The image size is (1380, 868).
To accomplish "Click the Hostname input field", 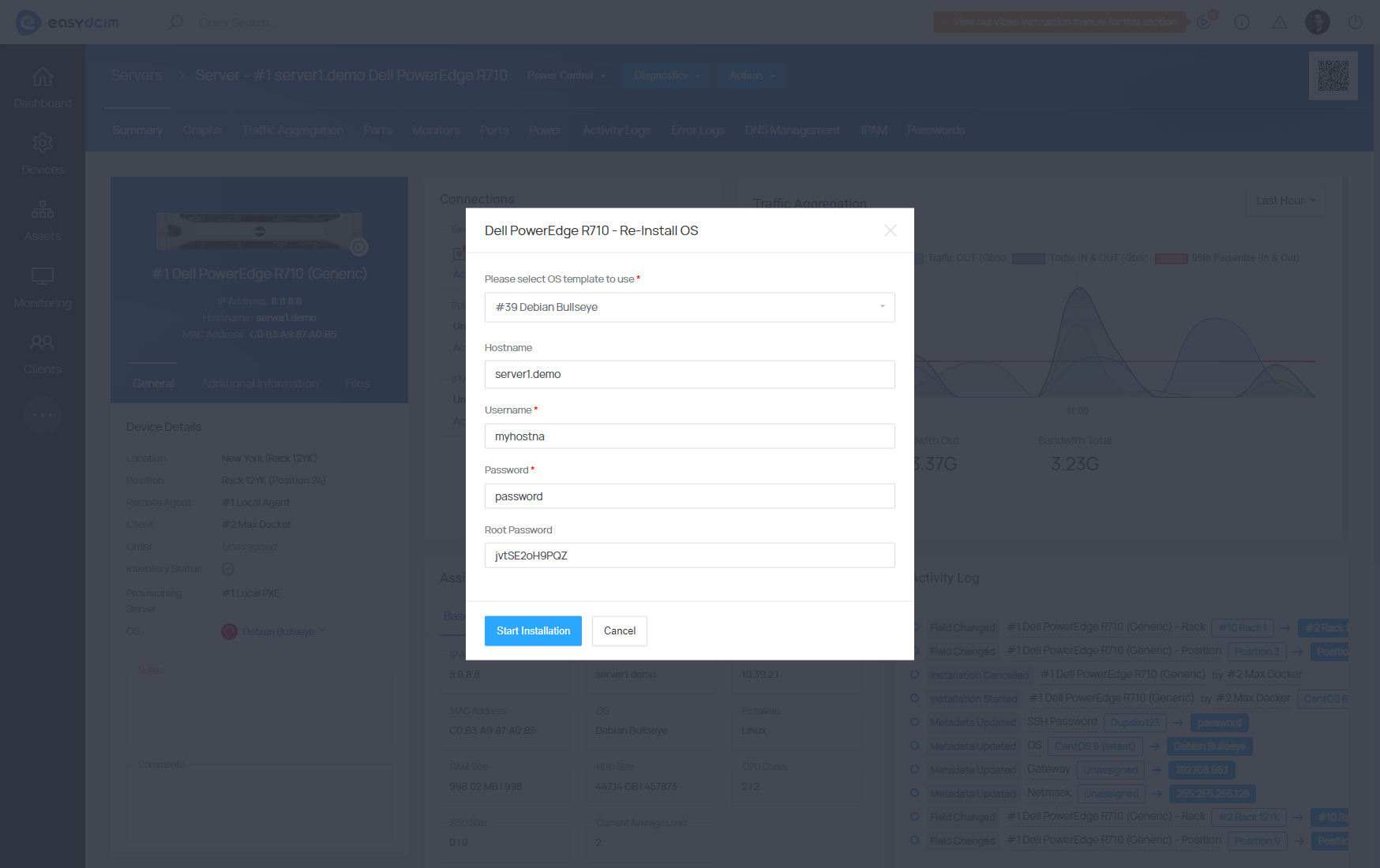I will [x=689, y=375].
